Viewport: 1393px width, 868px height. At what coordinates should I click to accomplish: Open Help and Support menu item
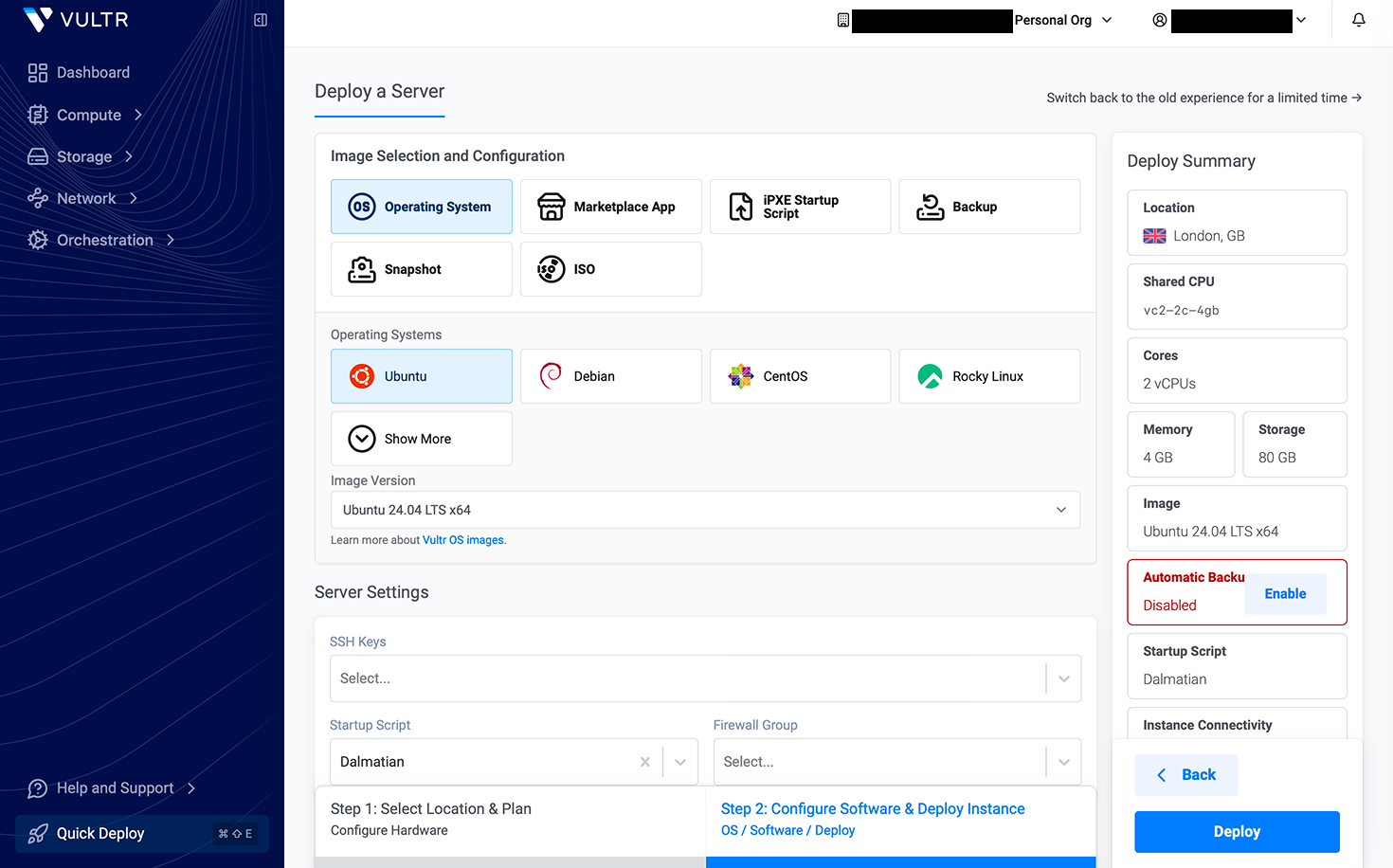pos(115,788)
